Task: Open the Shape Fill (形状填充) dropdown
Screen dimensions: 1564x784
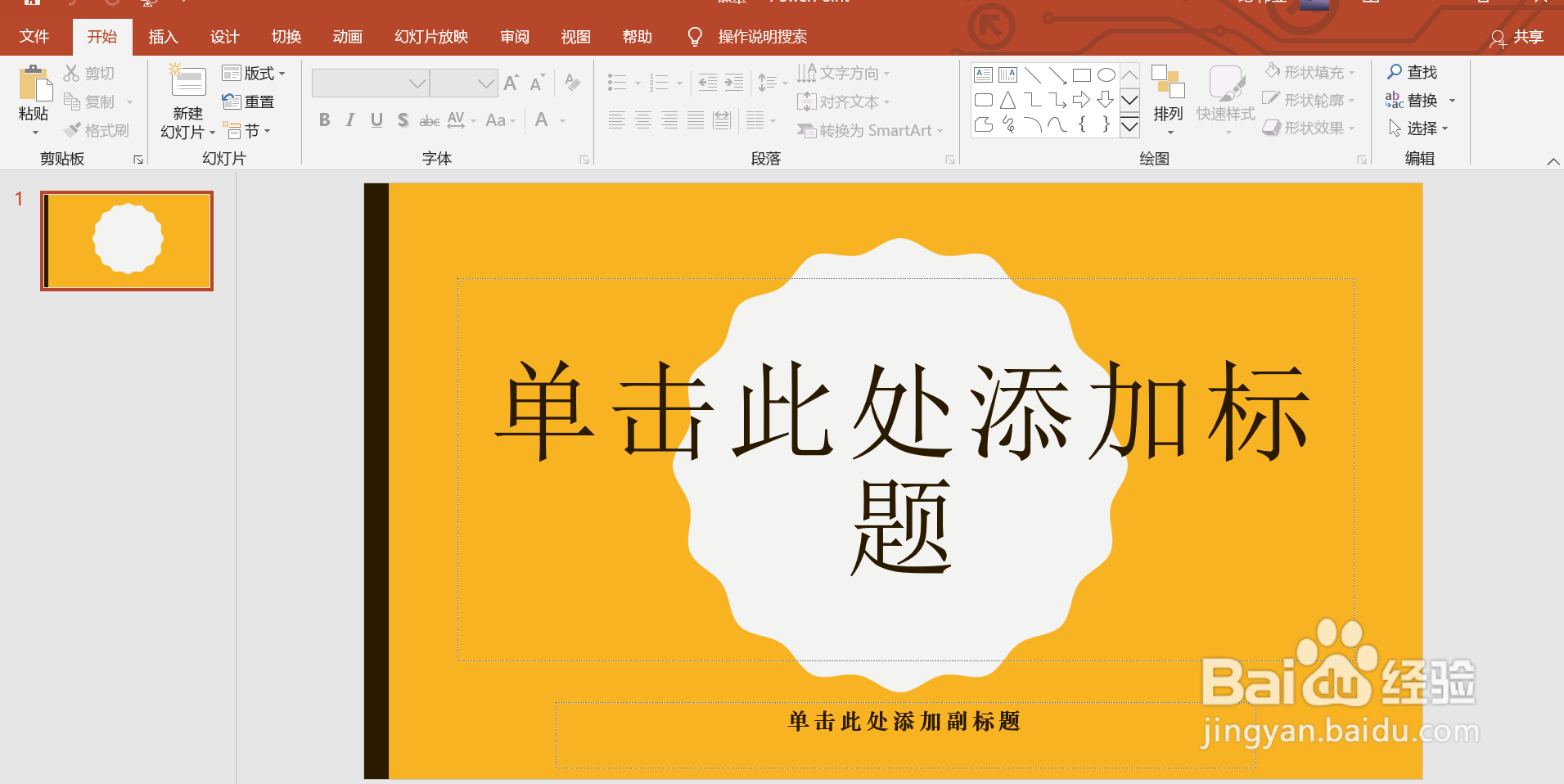Action: tap(1309, 72)
